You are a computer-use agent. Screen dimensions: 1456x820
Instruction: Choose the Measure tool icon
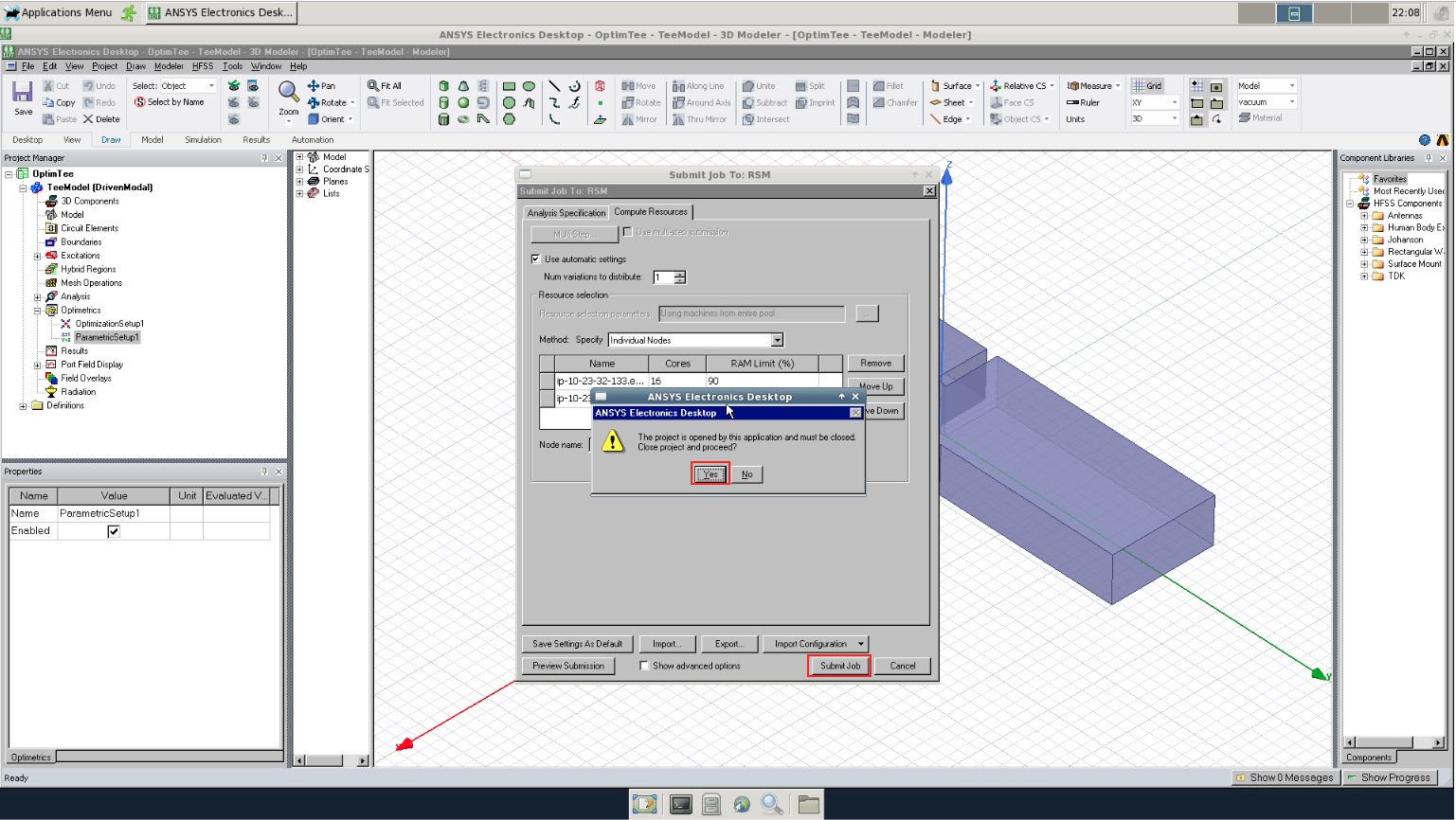point(1073,86)
